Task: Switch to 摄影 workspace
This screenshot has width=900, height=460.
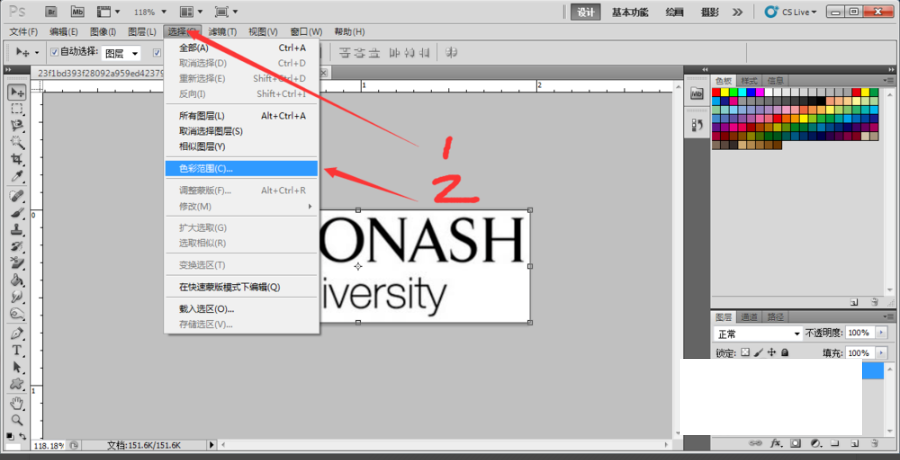Action: (x=709, y=12)
